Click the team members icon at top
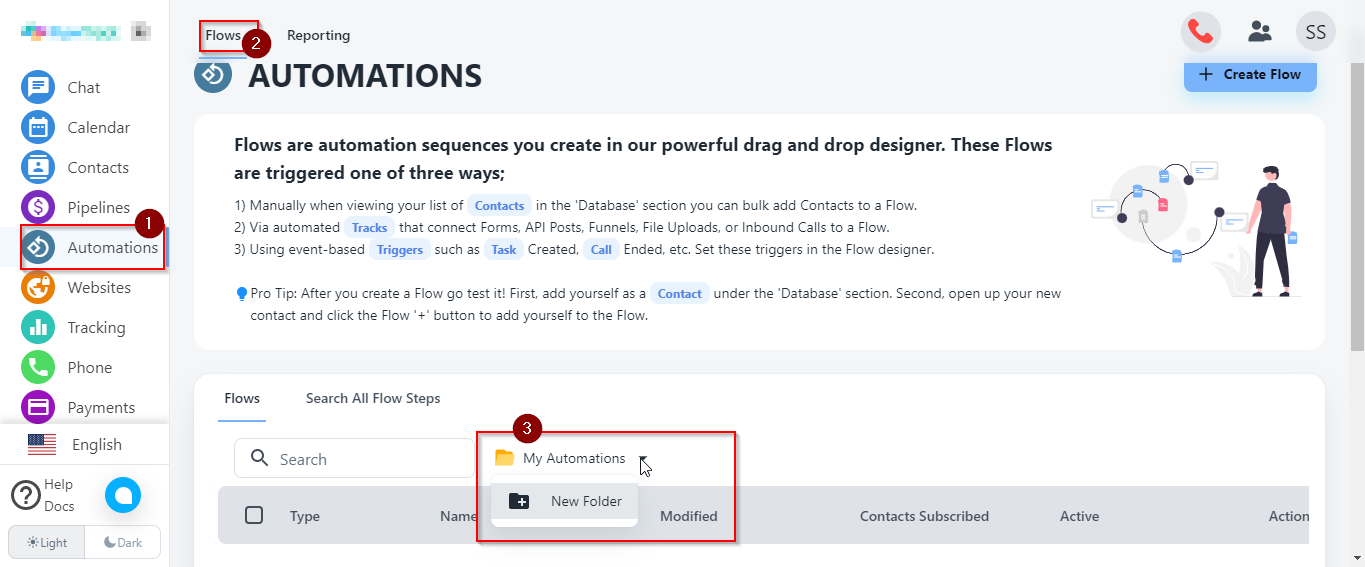This screenshot has height=567, width=1365. point(1260,32)
